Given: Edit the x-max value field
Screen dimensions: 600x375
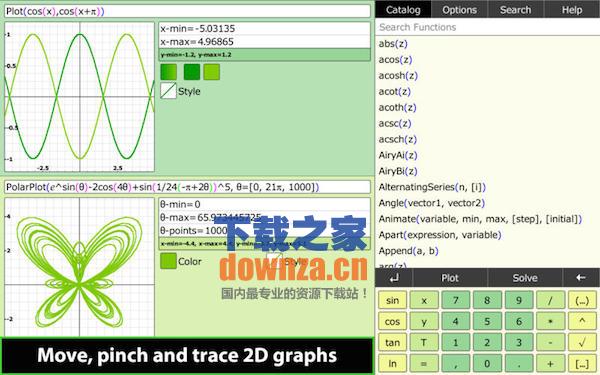Looking at the screenshot, I should click(x=264, y=42).
